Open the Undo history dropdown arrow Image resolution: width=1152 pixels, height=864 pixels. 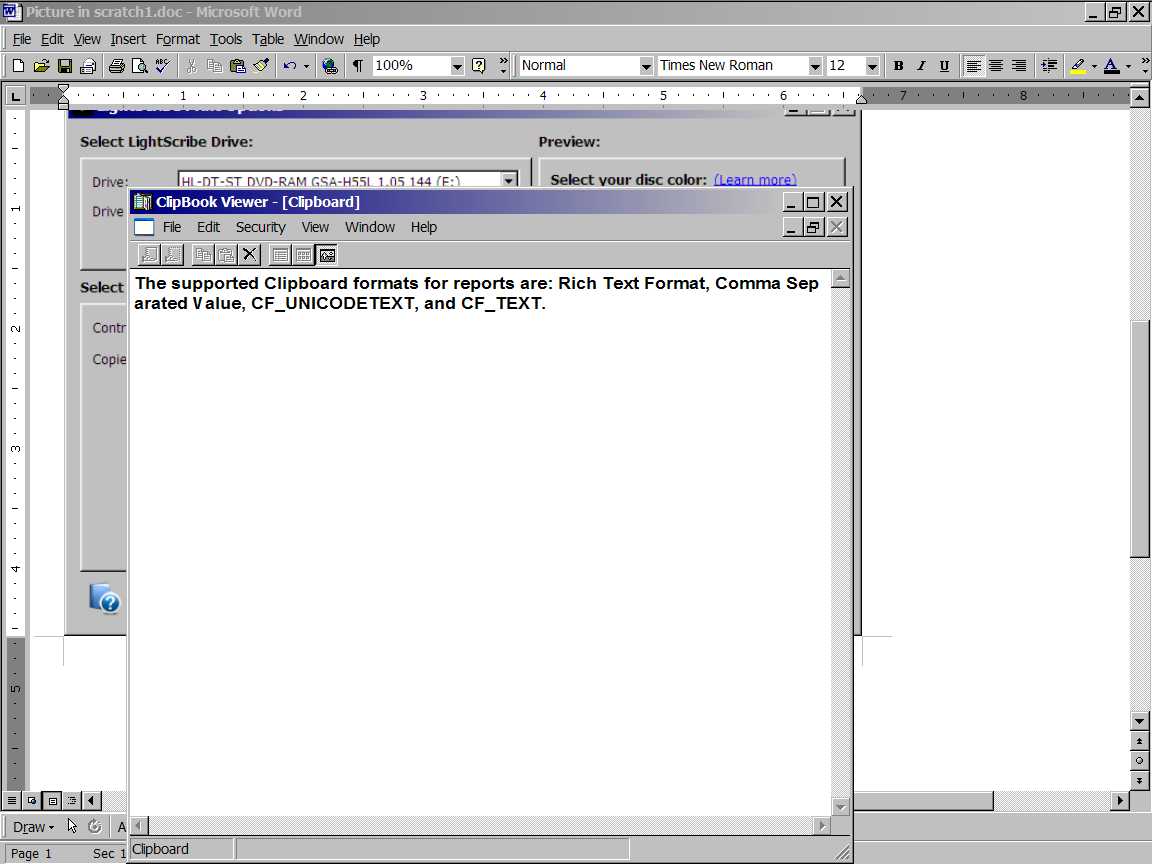click(306, 66)
